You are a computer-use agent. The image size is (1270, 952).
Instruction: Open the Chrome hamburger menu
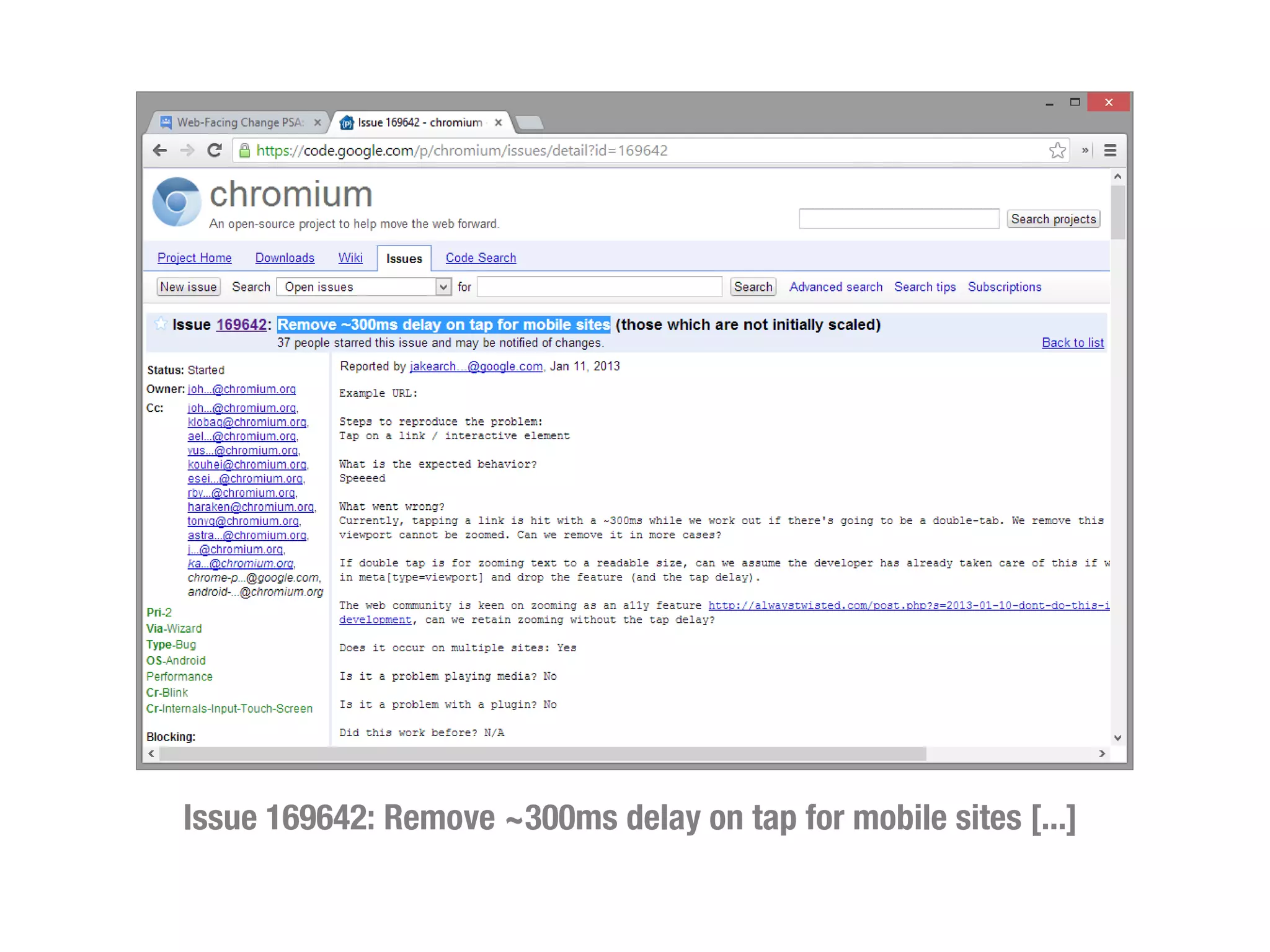pos(1110,150)
